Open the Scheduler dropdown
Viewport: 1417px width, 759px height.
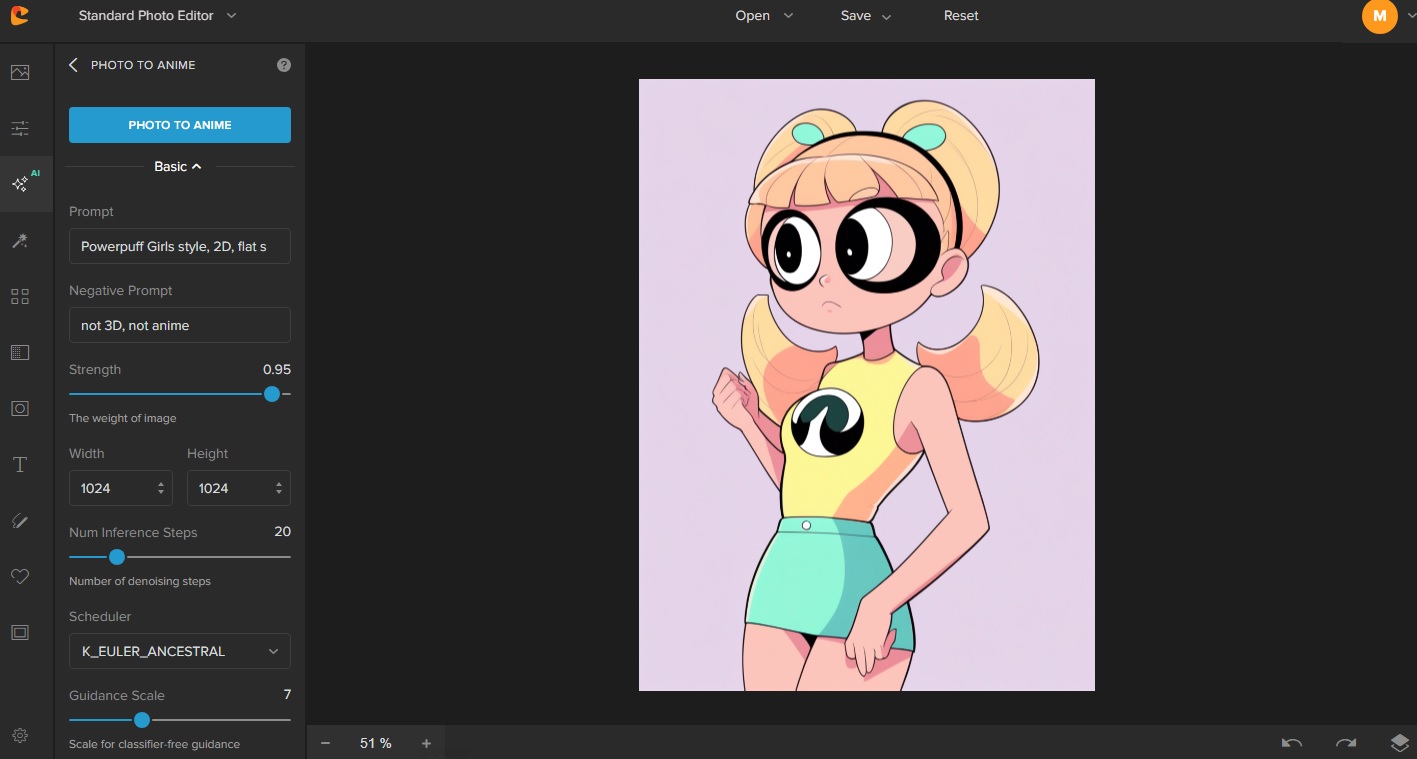pyautogui.click(x=180, y=651)
